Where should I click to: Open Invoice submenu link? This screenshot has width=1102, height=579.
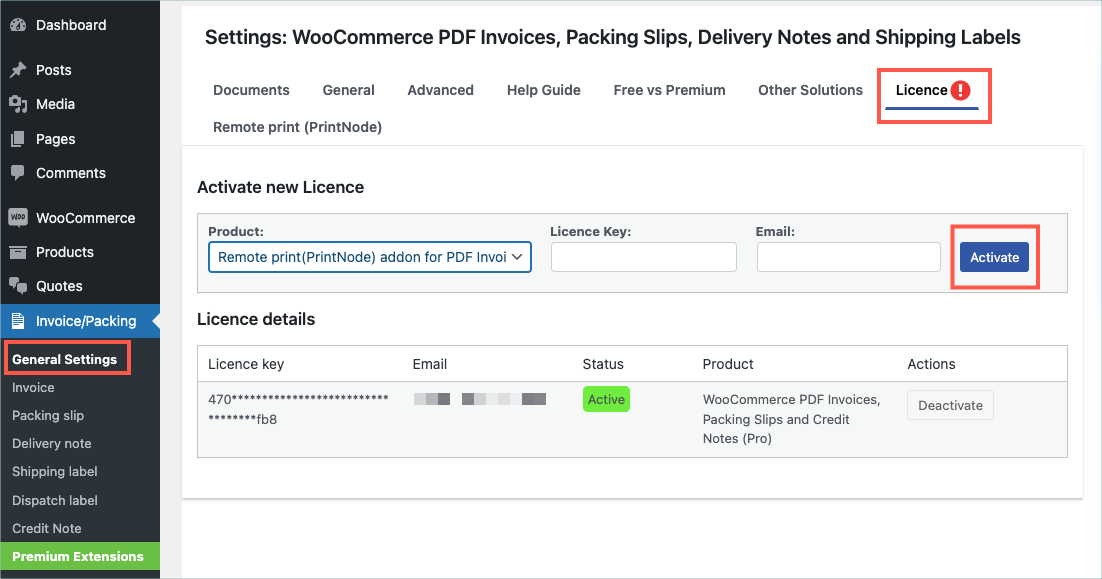33,387
